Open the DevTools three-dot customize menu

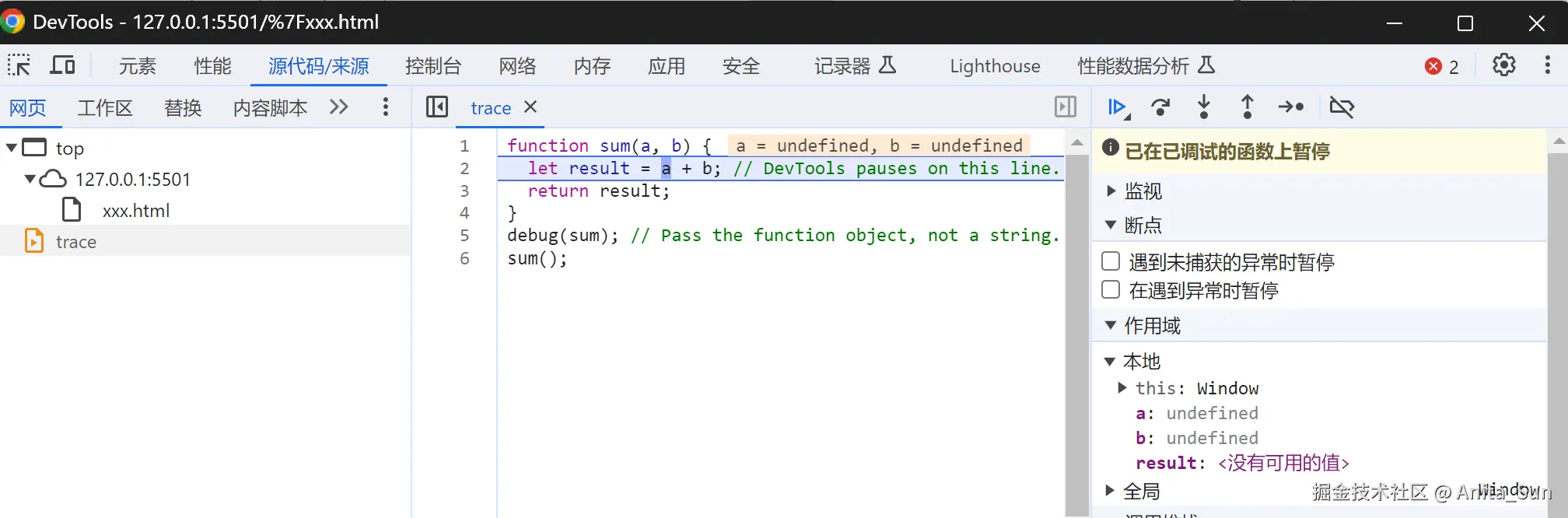pos(1547,65)
